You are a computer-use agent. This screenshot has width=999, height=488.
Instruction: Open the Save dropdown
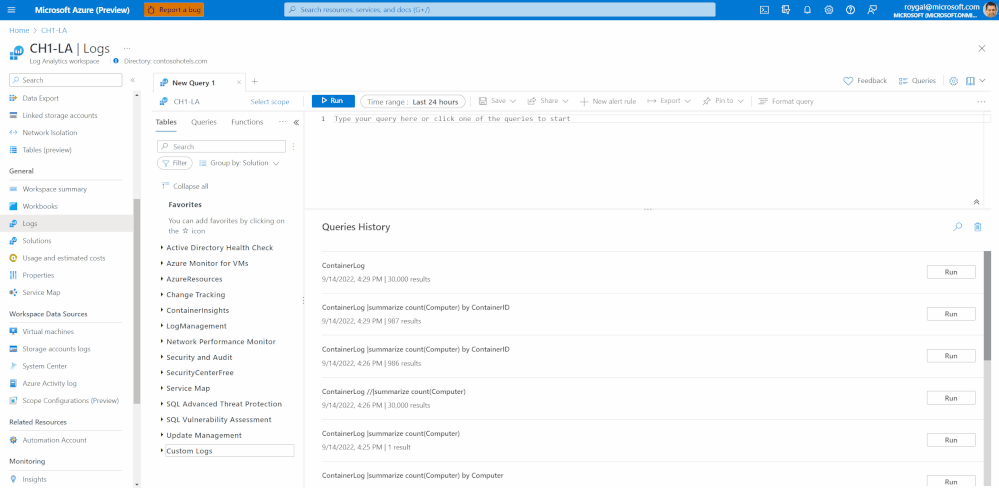(x=497, y=101)
